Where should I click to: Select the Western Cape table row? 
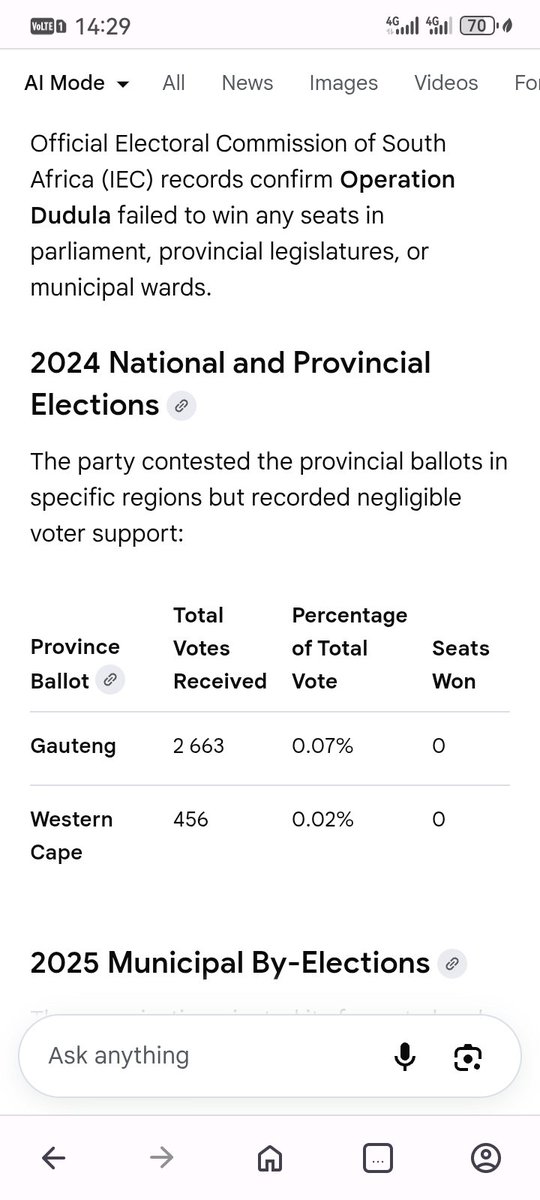(x=270, y=836)
